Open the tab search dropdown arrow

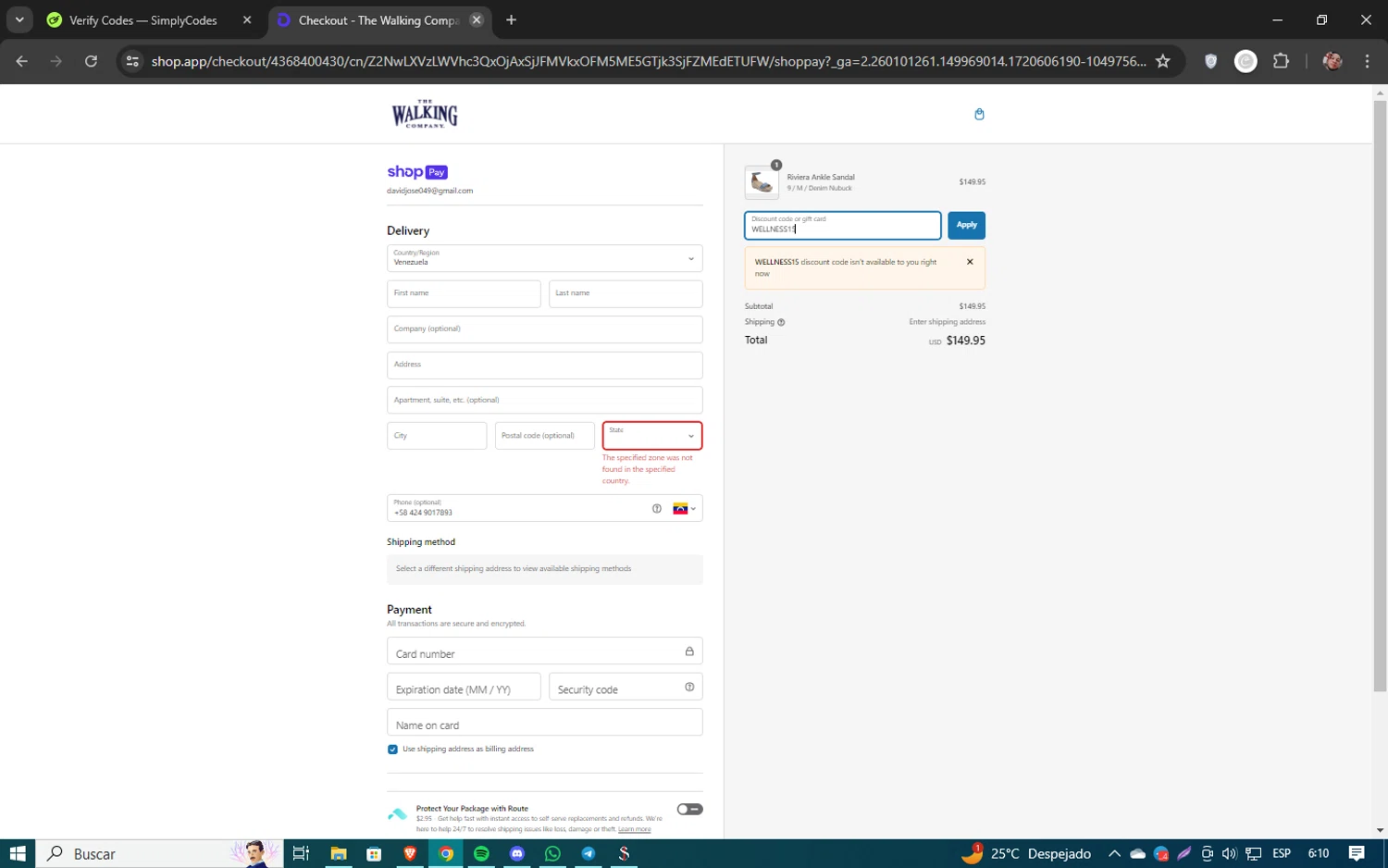19,20
